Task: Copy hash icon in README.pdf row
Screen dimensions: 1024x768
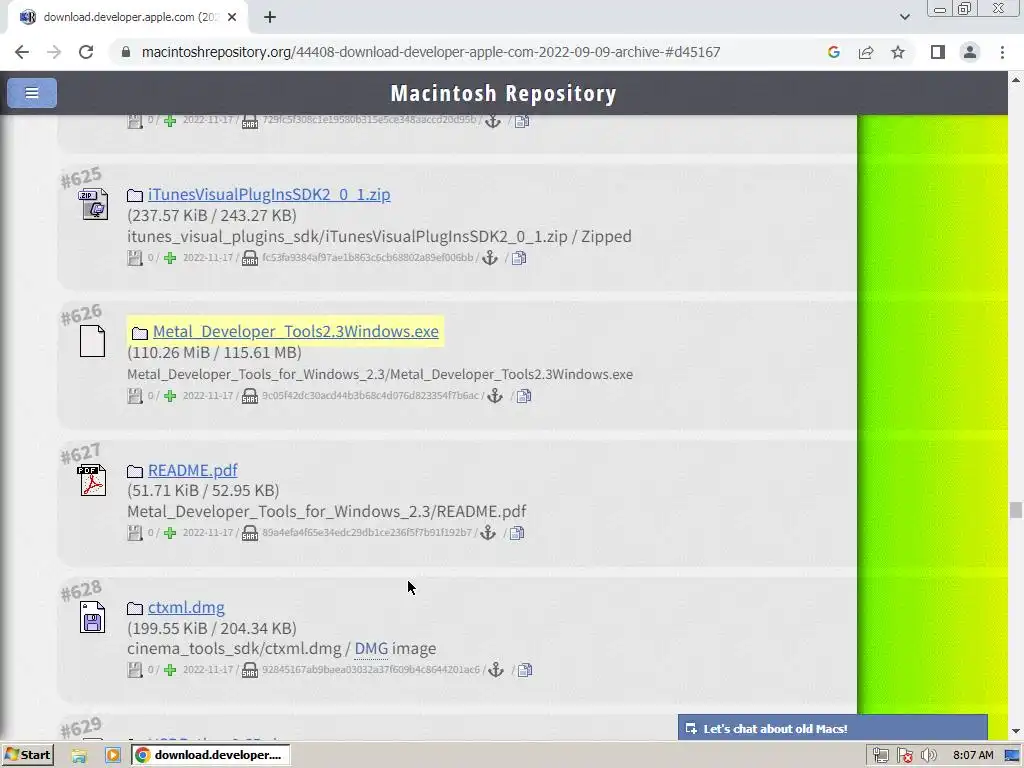Action: [517, 533]
